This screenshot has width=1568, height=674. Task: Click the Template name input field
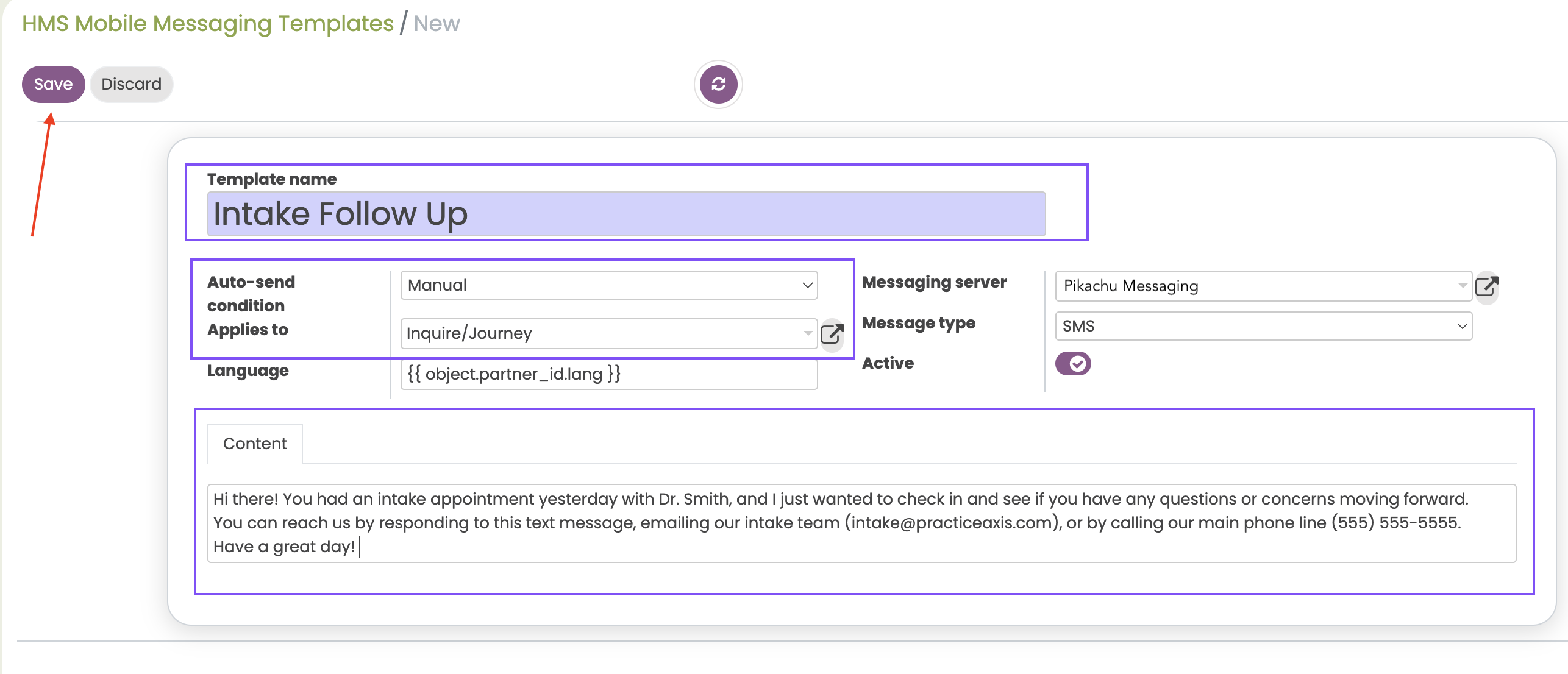click(626, 214)
